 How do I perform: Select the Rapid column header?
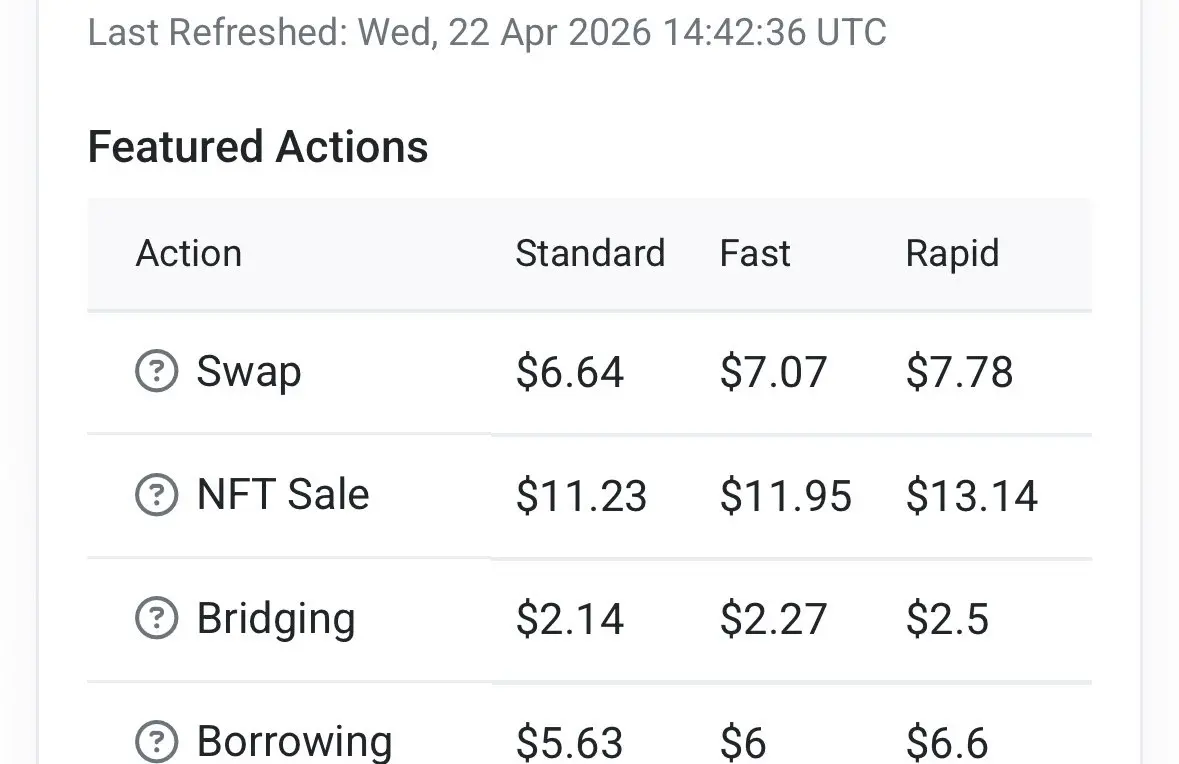coord(952,253)
